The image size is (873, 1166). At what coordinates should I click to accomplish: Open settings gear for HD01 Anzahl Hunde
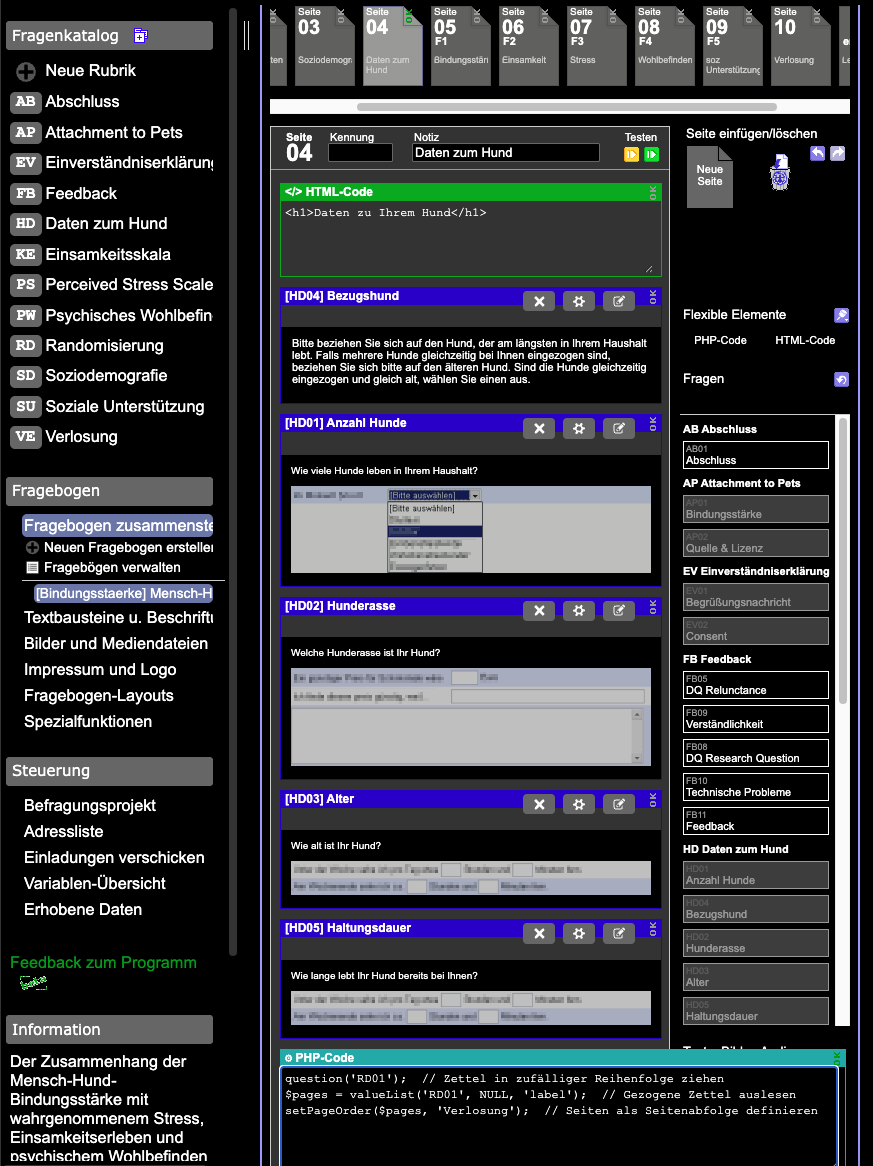pos(579,428)
